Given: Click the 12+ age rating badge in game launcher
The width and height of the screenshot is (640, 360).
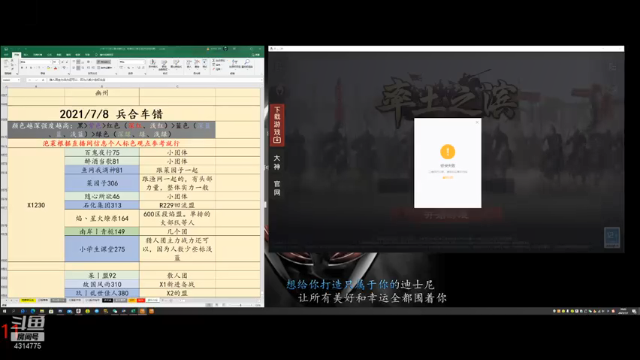Looking at the screenshot, I should pyautogui.click(x=611, y=238).
